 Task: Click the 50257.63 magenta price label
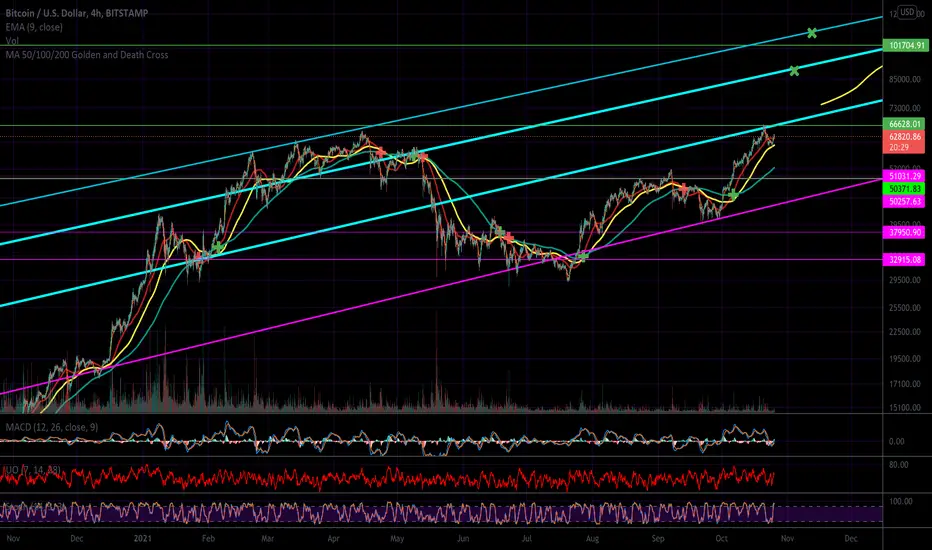(905, 202)
